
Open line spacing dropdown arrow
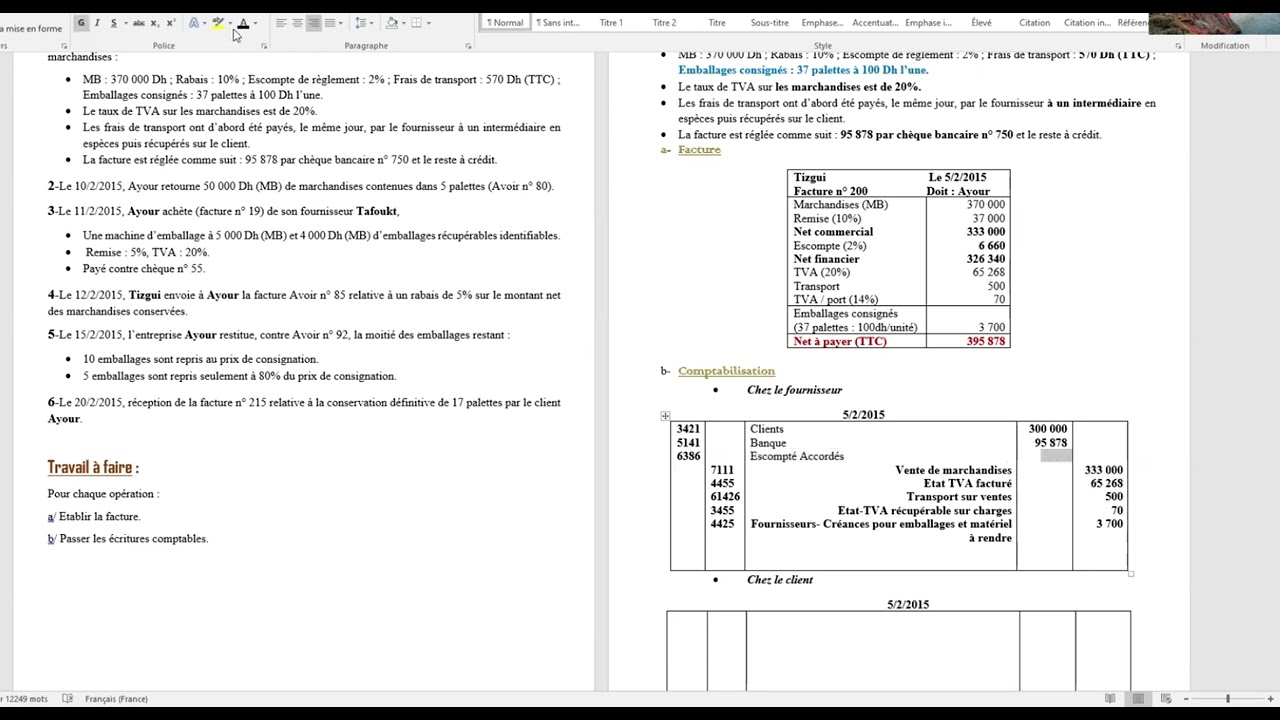click(371, 23)
